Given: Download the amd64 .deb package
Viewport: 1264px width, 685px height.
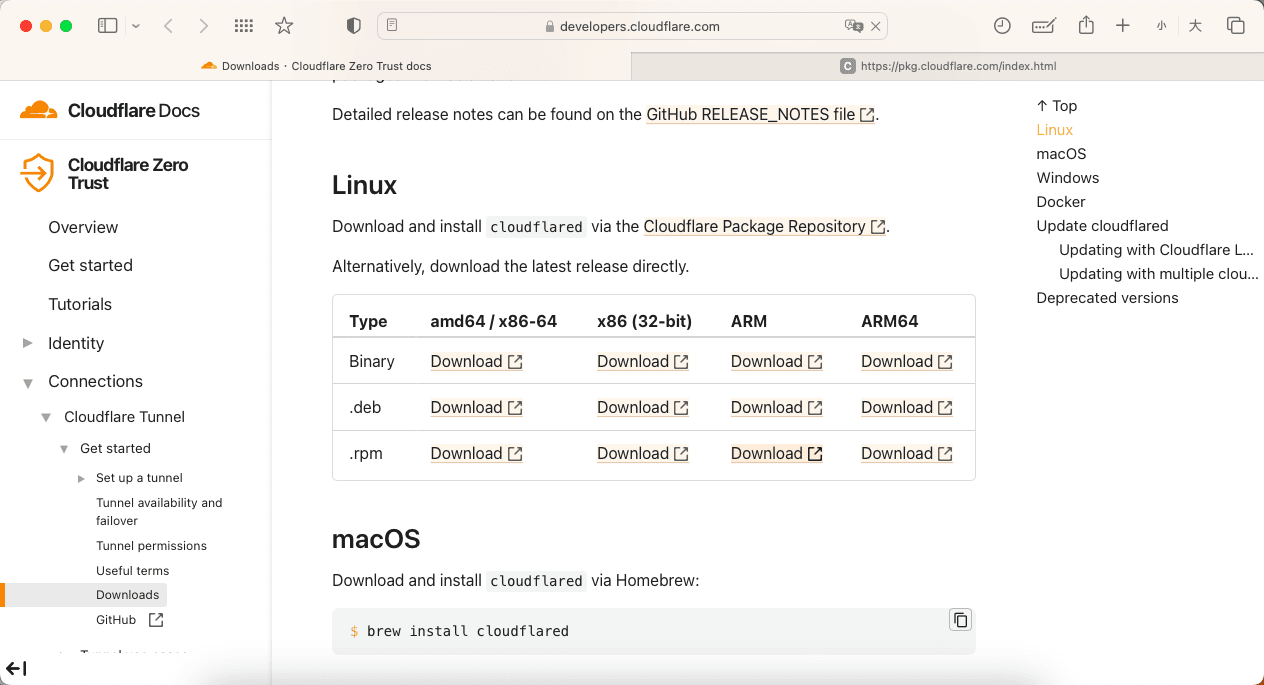Looking at the screenshot, I should click(x=477, y=407).
